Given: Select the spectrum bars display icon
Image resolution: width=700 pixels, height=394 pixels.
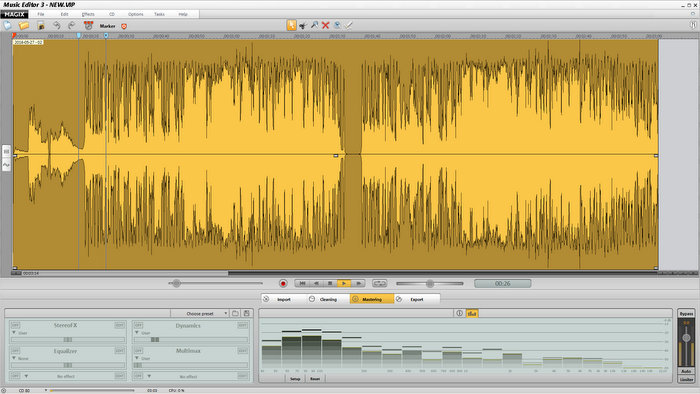Looking at the screenshot, I should pyautogui.click(x=472, y=313).
